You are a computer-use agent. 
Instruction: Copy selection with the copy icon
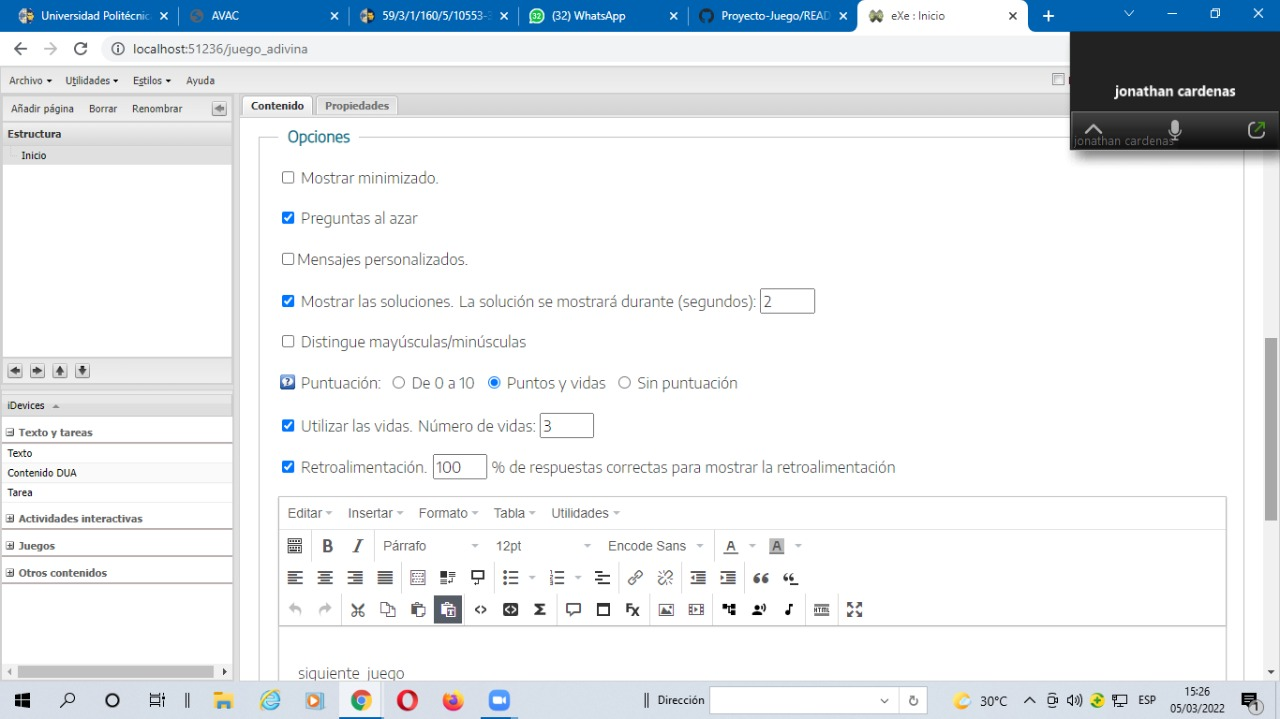388,610
